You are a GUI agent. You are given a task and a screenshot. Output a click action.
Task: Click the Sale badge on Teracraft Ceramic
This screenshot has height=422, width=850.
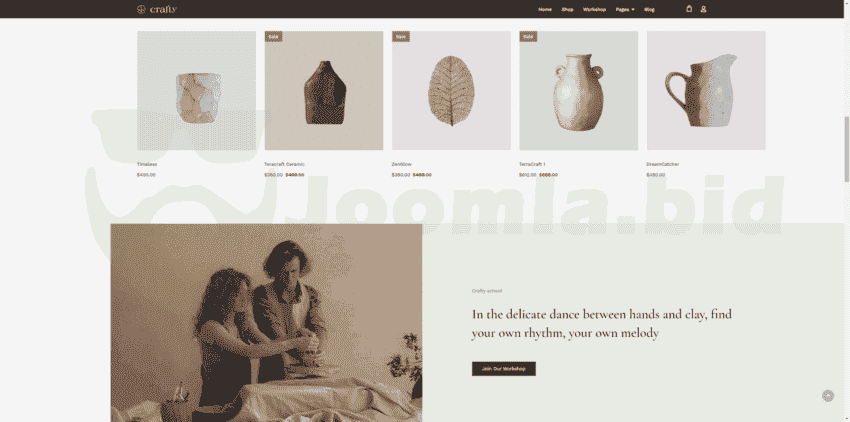[x=273, y=37]
